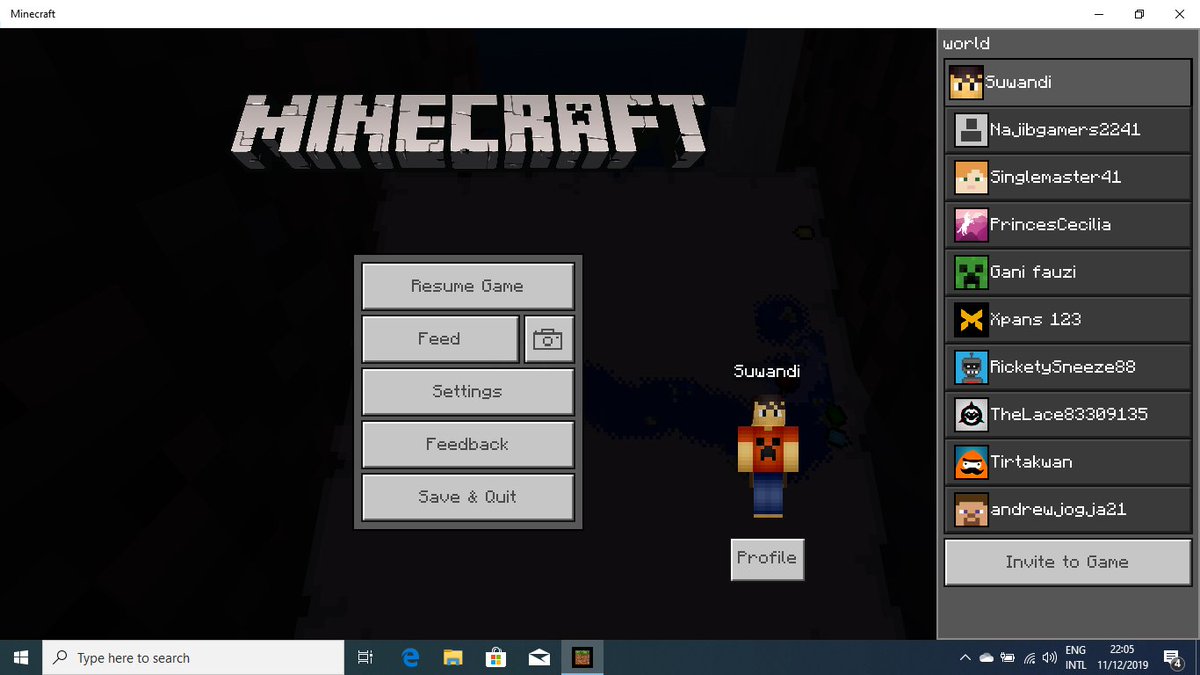Click the Suwandi name in player list
Image resolution: width=1200 pixels, height=675 pixels.
pos(1018,82)
